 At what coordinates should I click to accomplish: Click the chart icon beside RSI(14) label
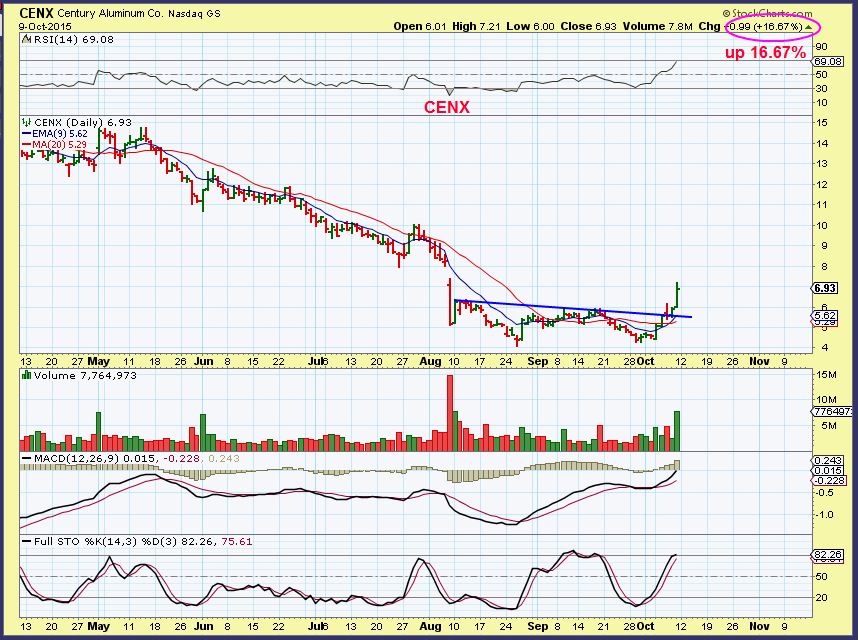pos(25,39)
